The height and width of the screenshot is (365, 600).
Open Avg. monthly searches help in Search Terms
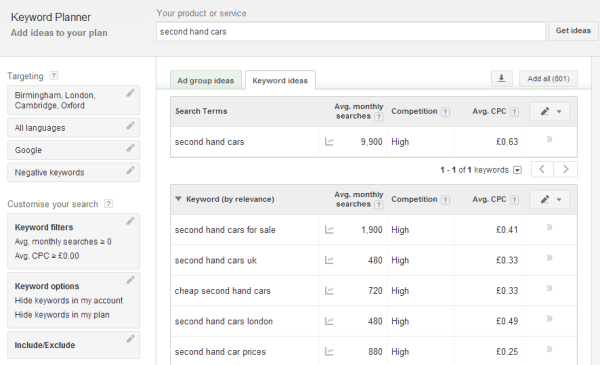pos(378,117)
